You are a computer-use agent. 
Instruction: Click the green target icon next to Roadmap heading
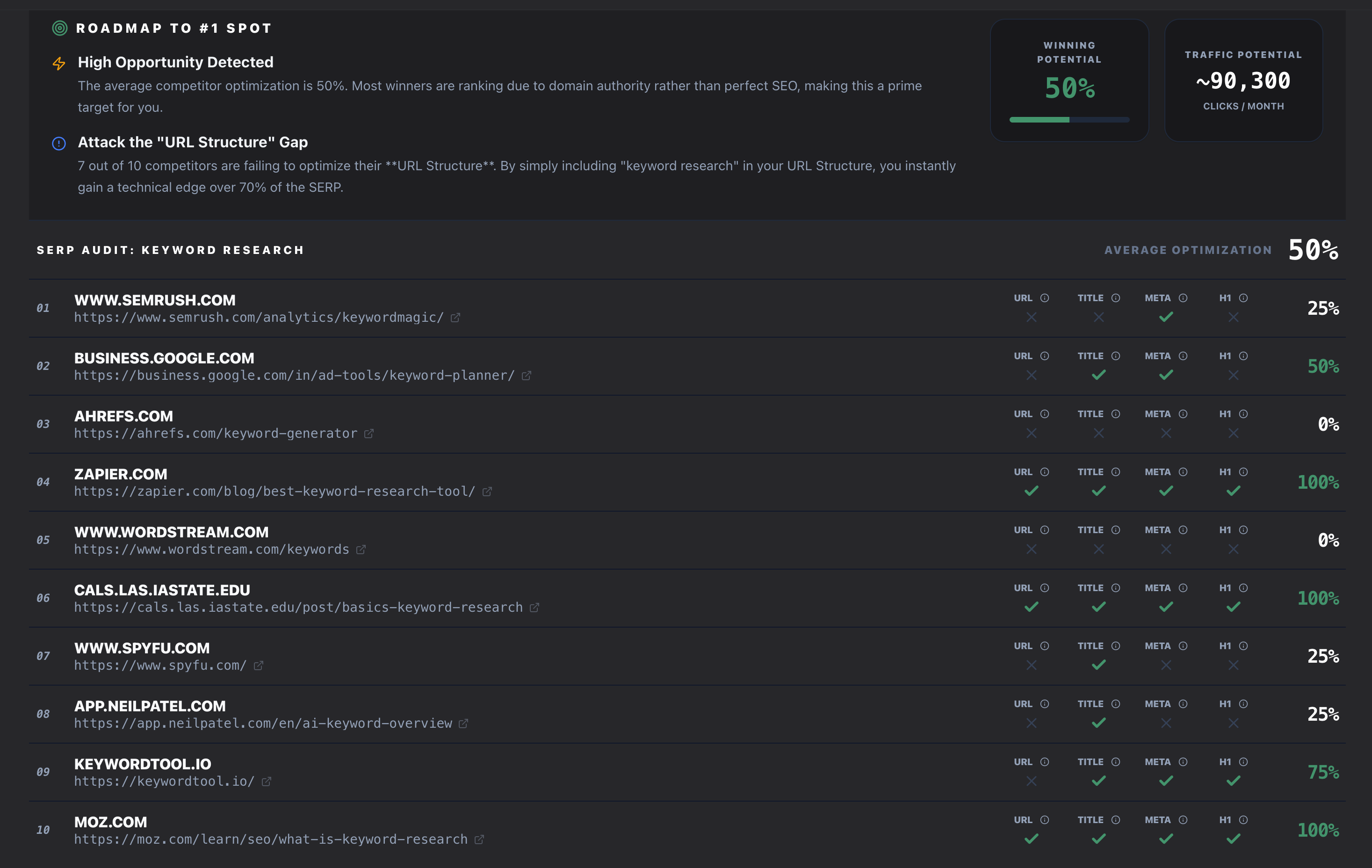(x=60, y=28)
